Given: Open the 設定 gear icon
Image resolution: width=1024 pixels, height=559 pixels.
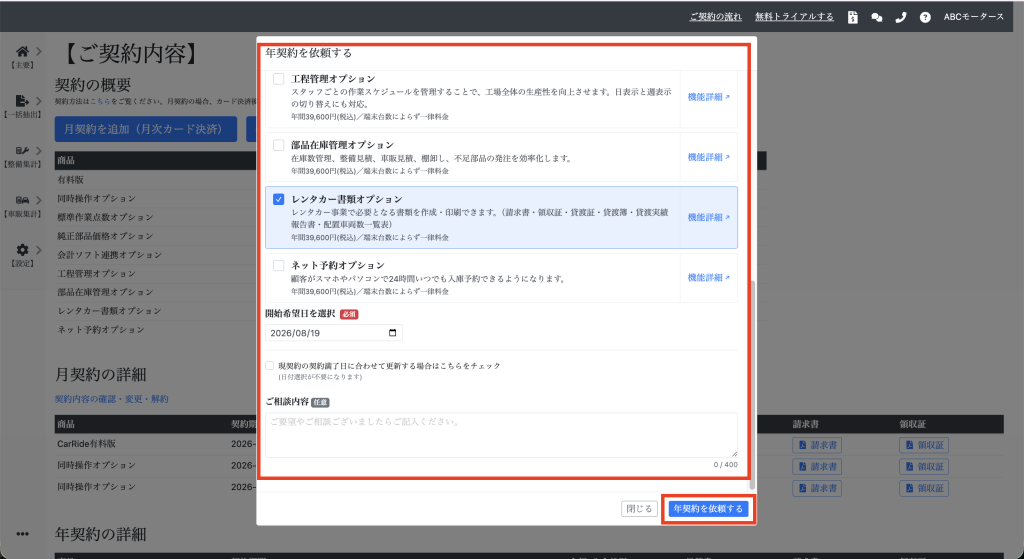Looking at the screenshot, I should pyautogui.click(x=22, y=250).
